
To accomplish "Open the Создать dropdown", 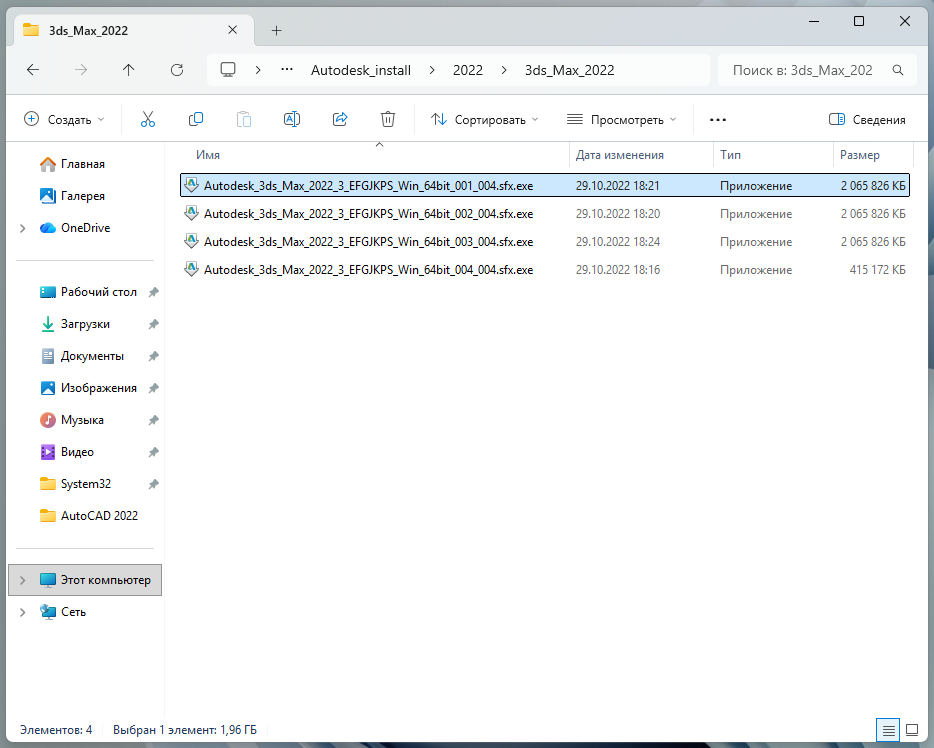I will 64,120.
